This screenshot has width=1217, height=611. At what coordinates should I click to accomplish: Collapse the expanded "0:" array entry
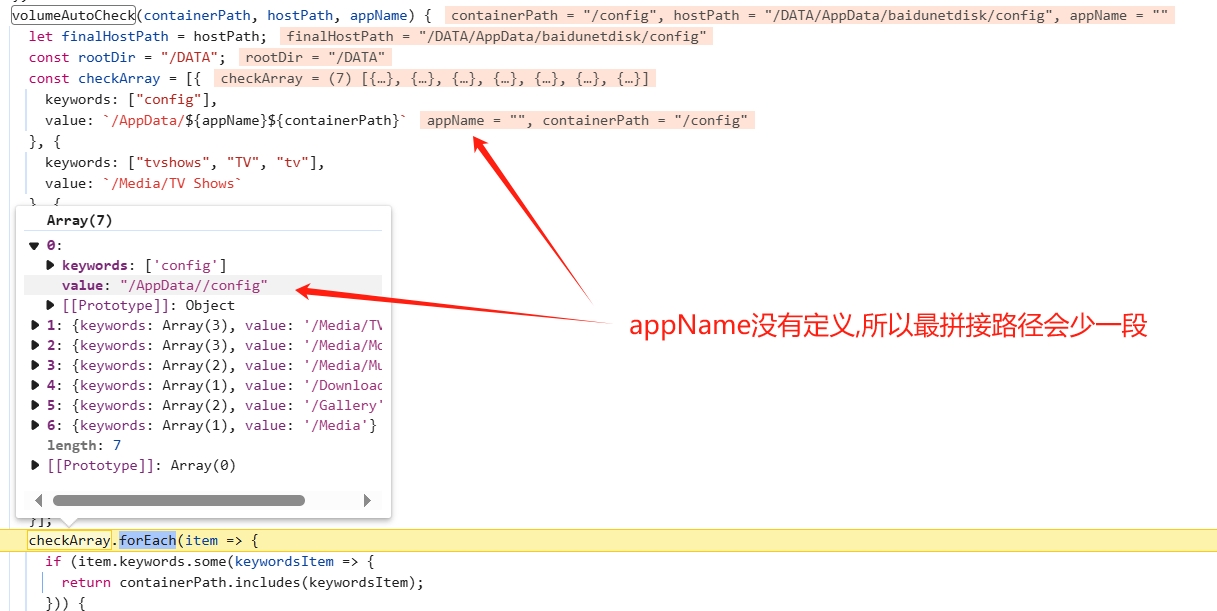(34, 245)
